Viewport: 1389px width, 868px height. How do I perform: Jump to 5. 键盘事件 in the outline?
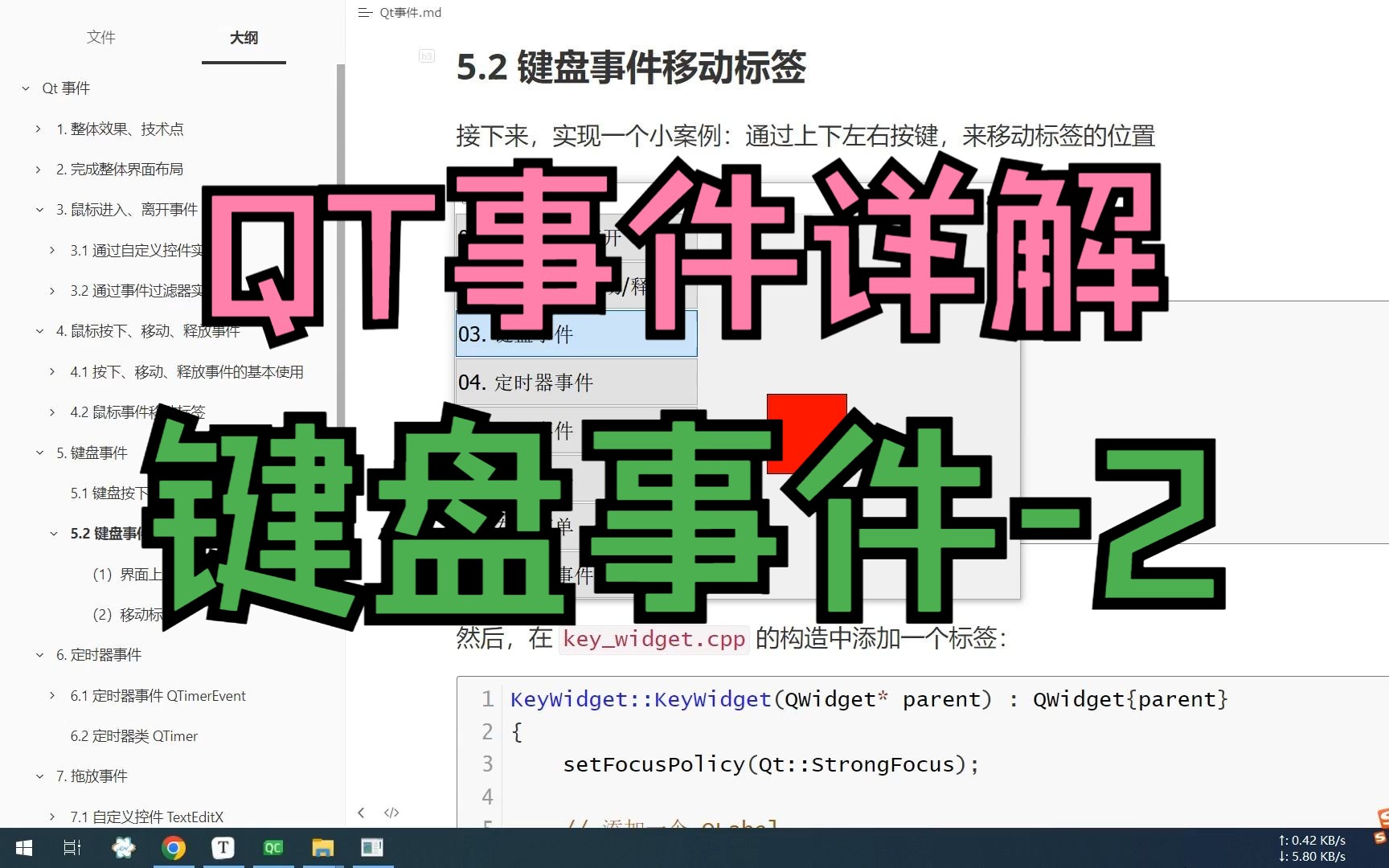coord(92,452)
